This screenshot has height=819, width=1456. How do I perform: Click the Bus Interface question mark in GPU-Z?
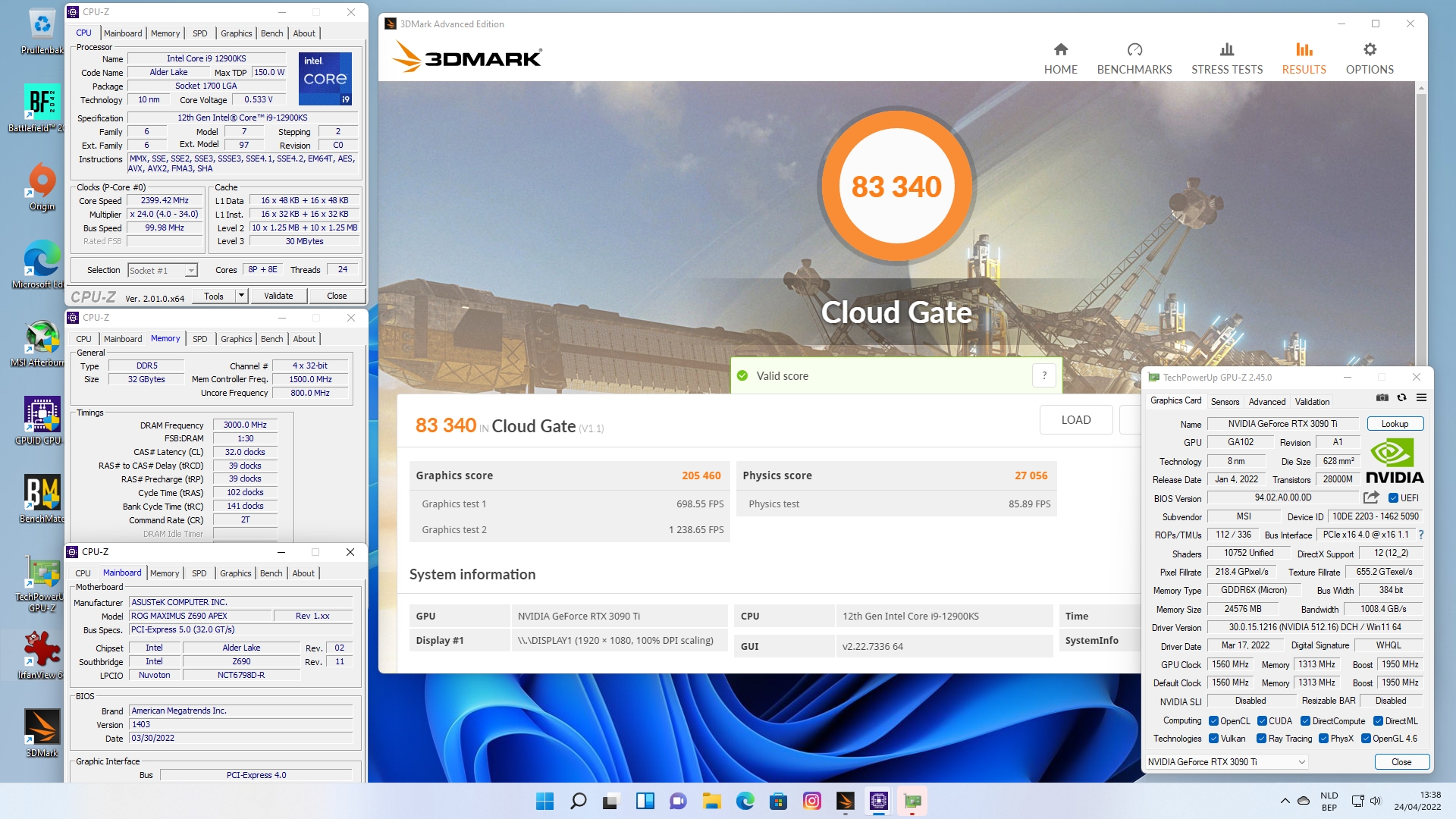tap(1420, 535)
